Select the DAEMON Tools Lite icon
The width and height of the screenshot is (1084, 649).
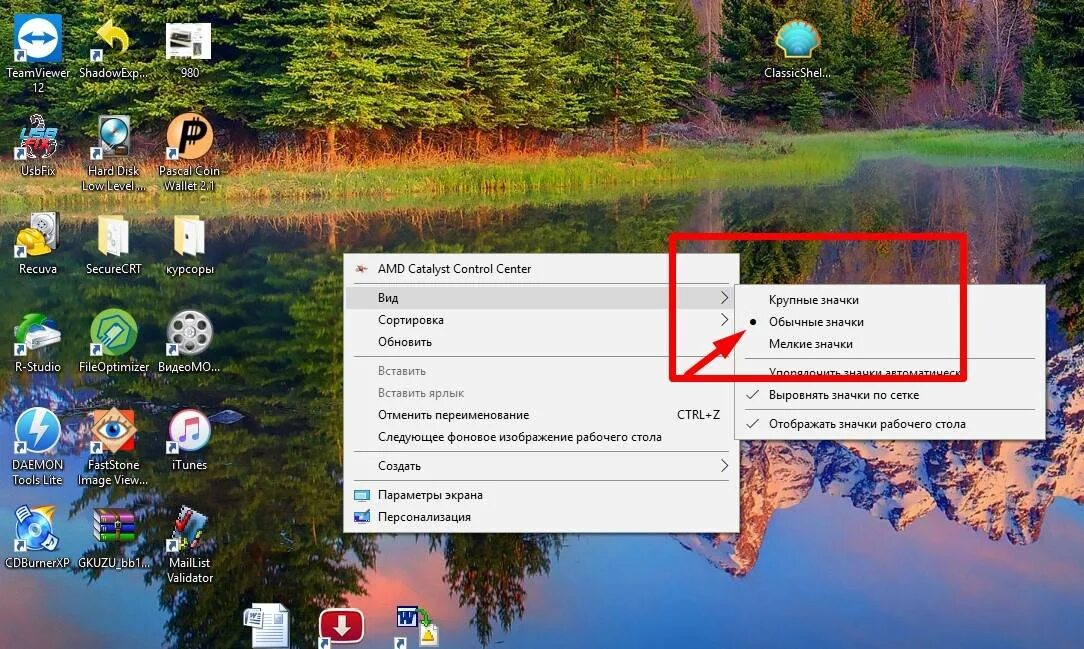point(38,431)
